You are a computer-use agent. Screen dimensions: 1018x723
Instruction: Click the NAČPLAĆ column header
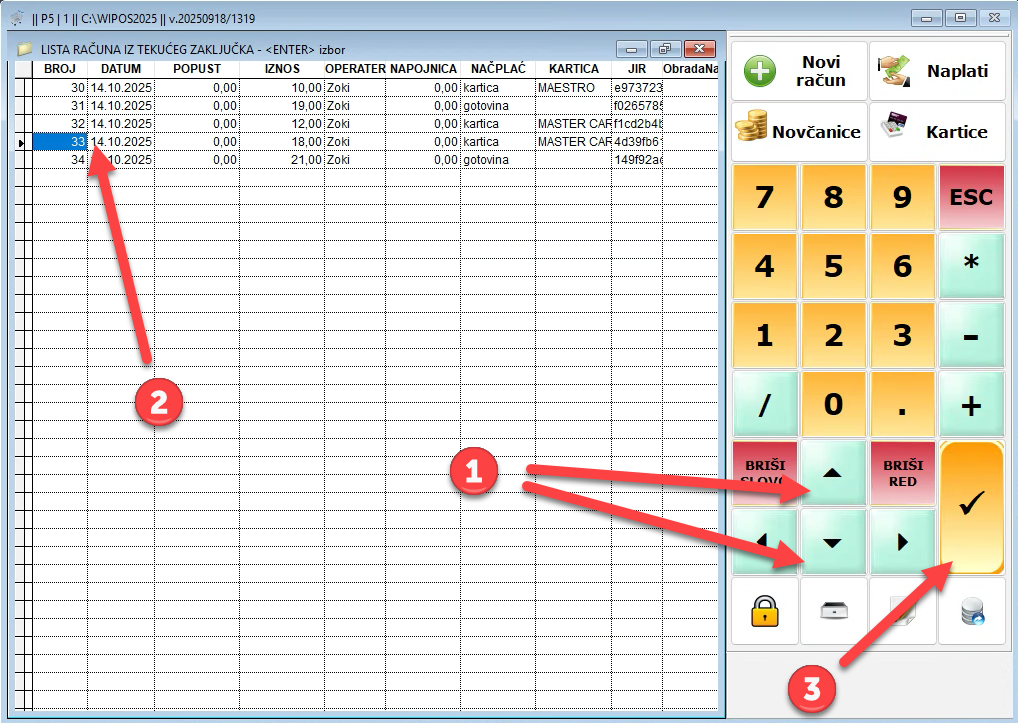point(497,69)
